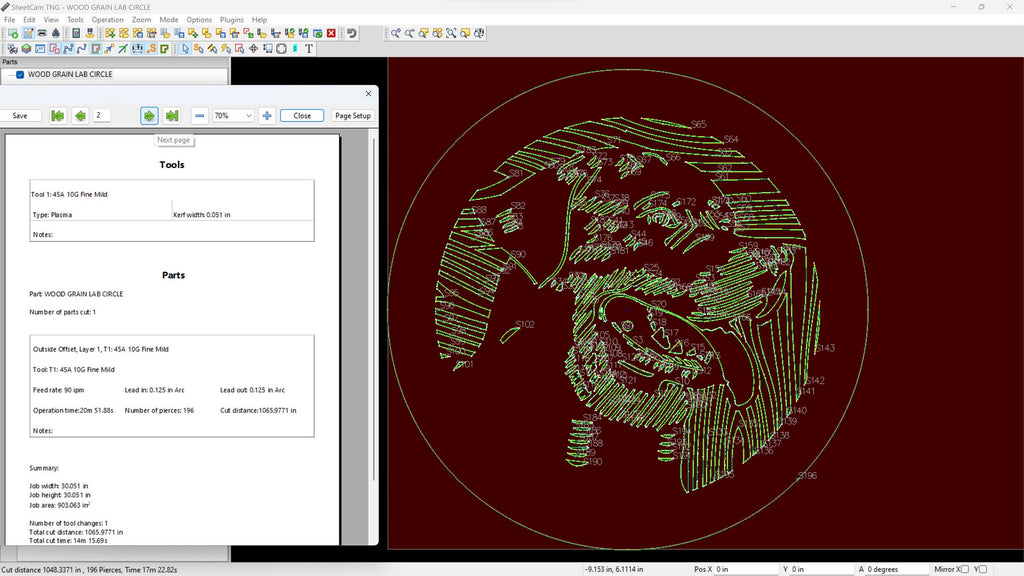Image resolution: width=1024 pixels, height=576 pixels.
Task: Click the 'Feed rate: 90 ipm' text
Action: coord(58,390)
